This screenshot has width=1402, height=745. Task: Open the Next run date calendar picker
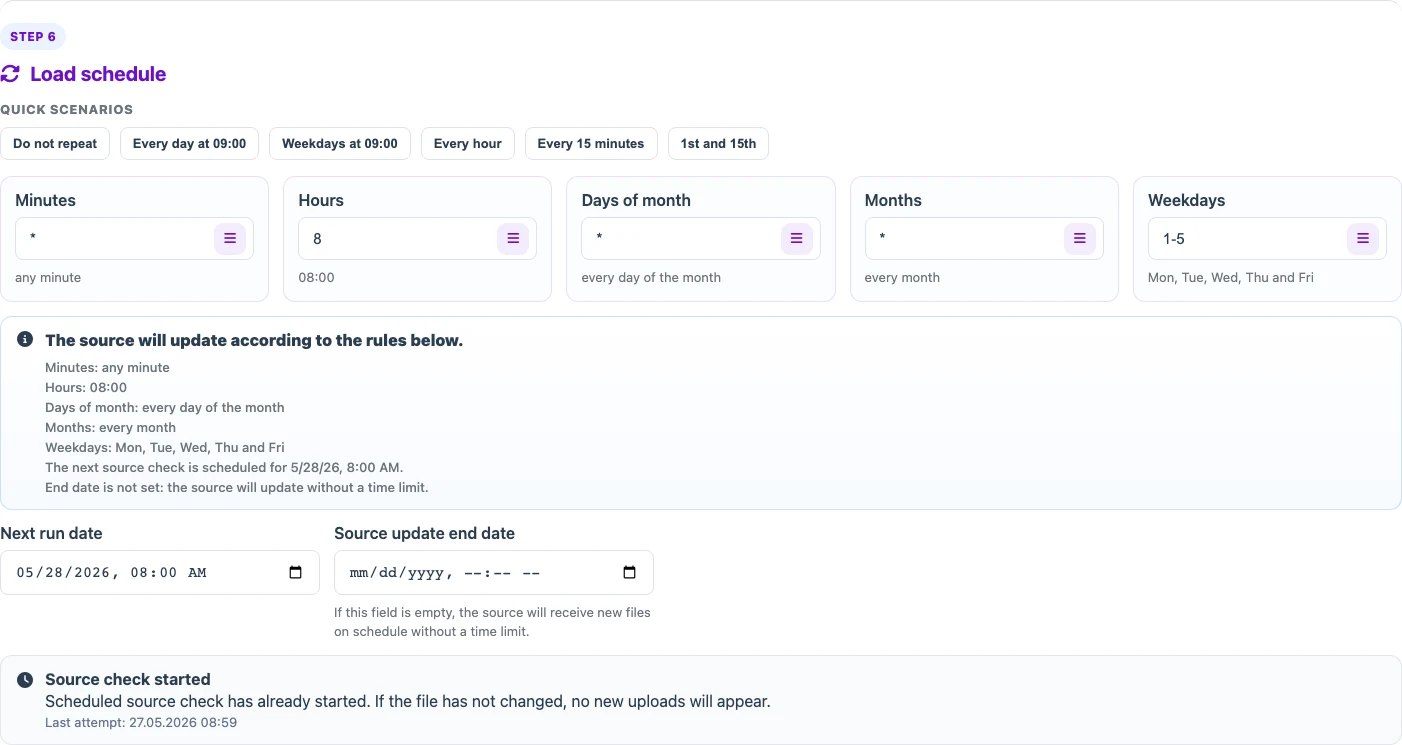295,573
